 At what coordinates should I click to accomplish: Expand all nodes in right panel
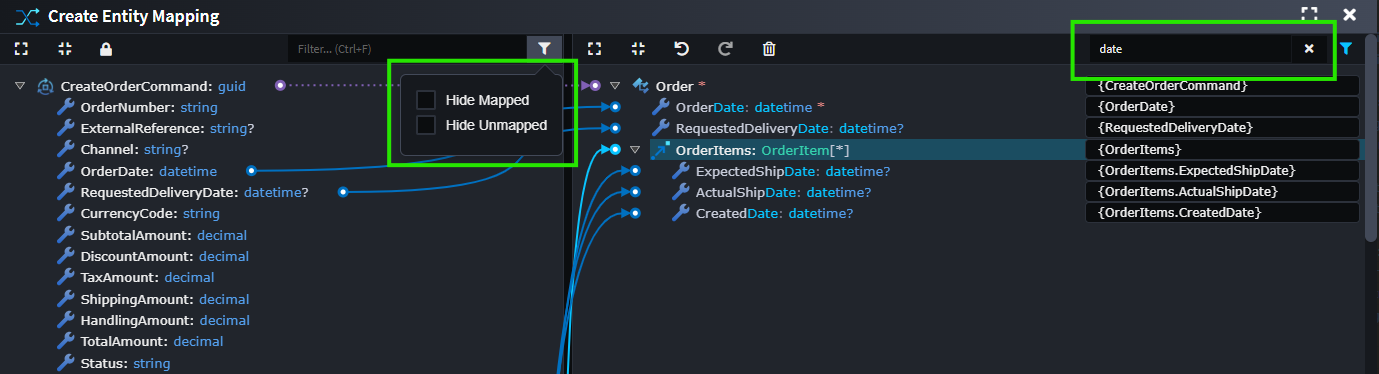tap(594, 48)
